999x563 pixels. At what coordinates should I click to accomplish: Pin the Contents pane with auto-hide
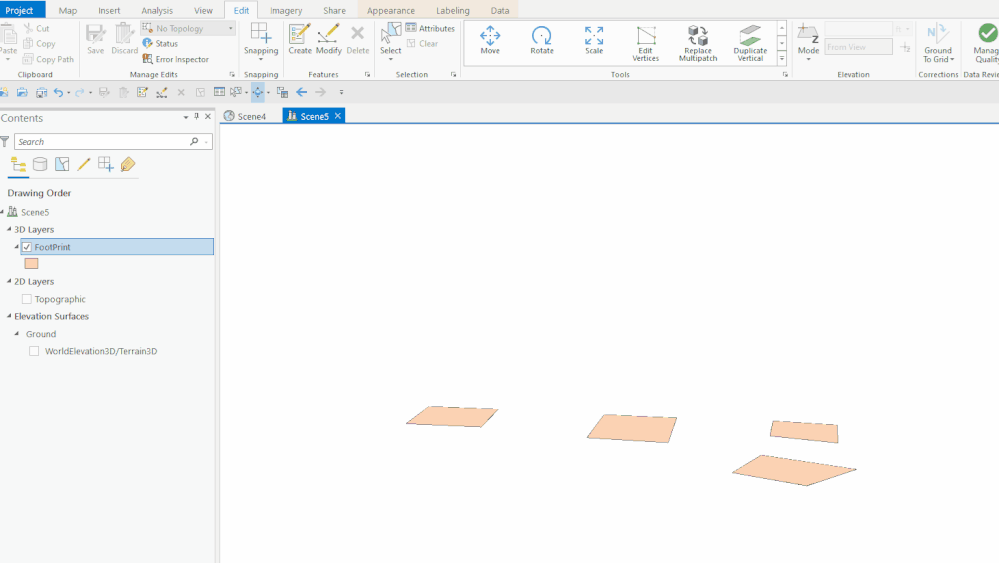click(196, 117)
